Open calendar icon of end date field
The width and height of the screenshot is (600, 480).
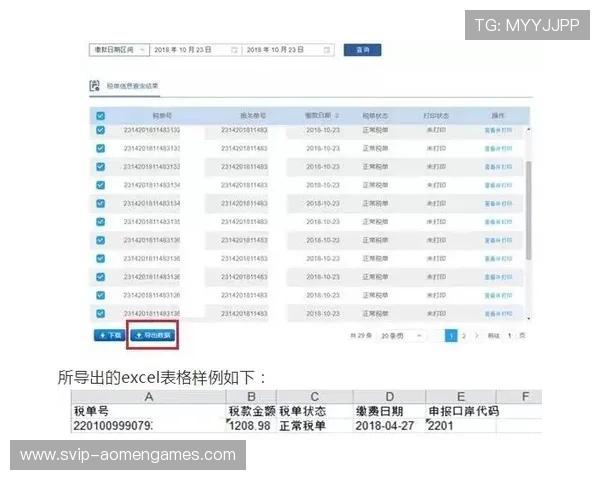coord(327,50)
